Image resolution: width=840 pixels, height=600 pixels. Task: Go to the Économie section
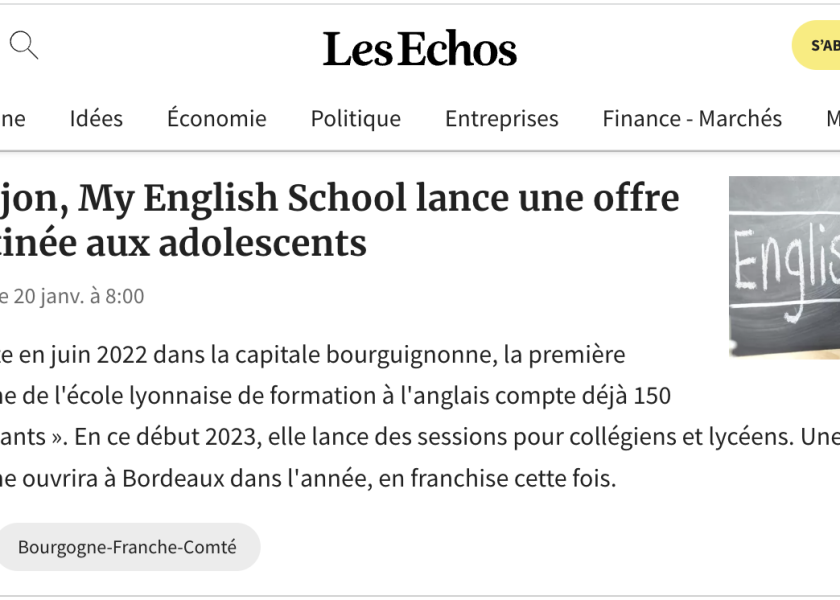coord(216,119)
